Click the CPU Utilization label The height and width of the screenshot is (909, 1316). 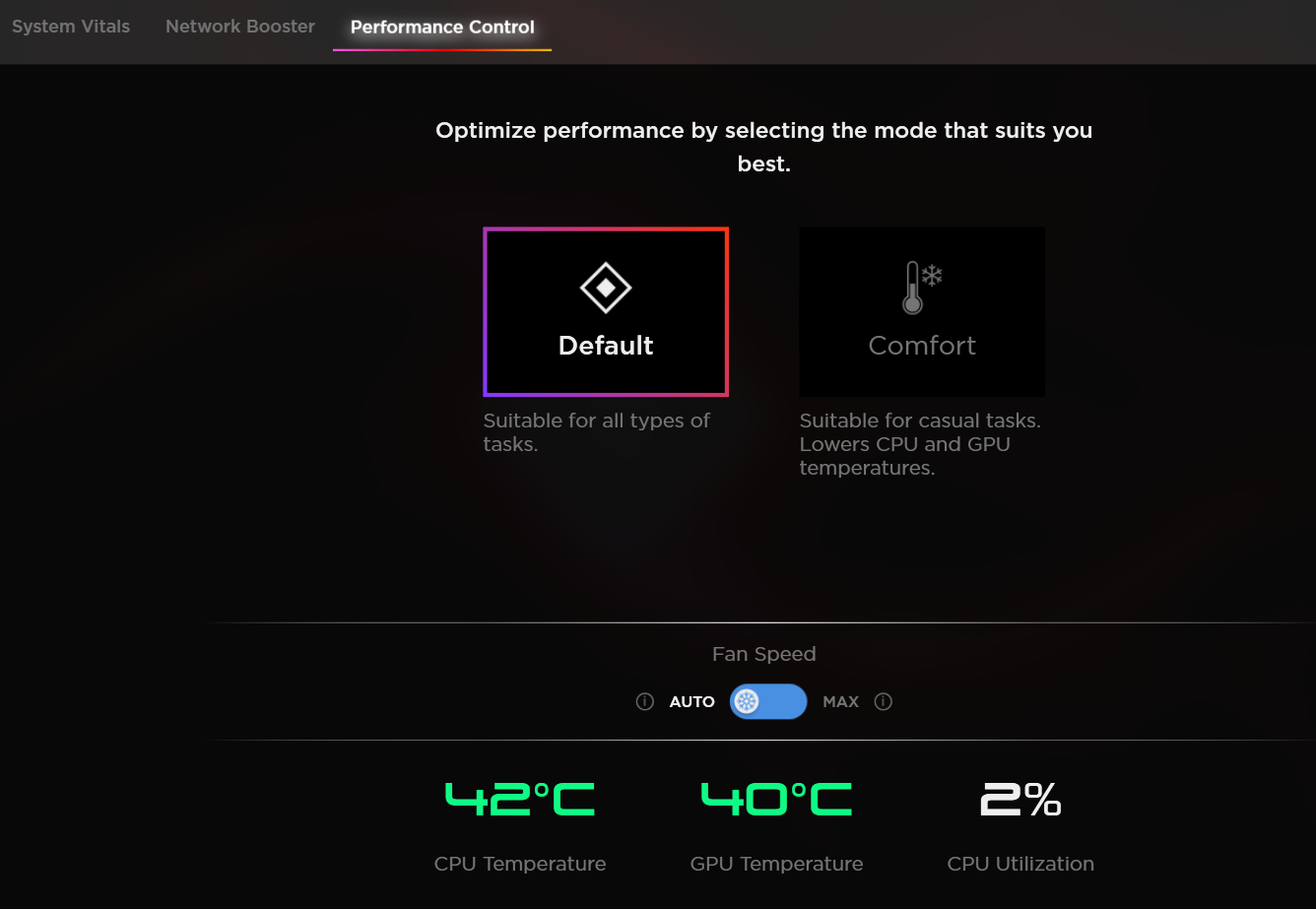point(1020,864)
